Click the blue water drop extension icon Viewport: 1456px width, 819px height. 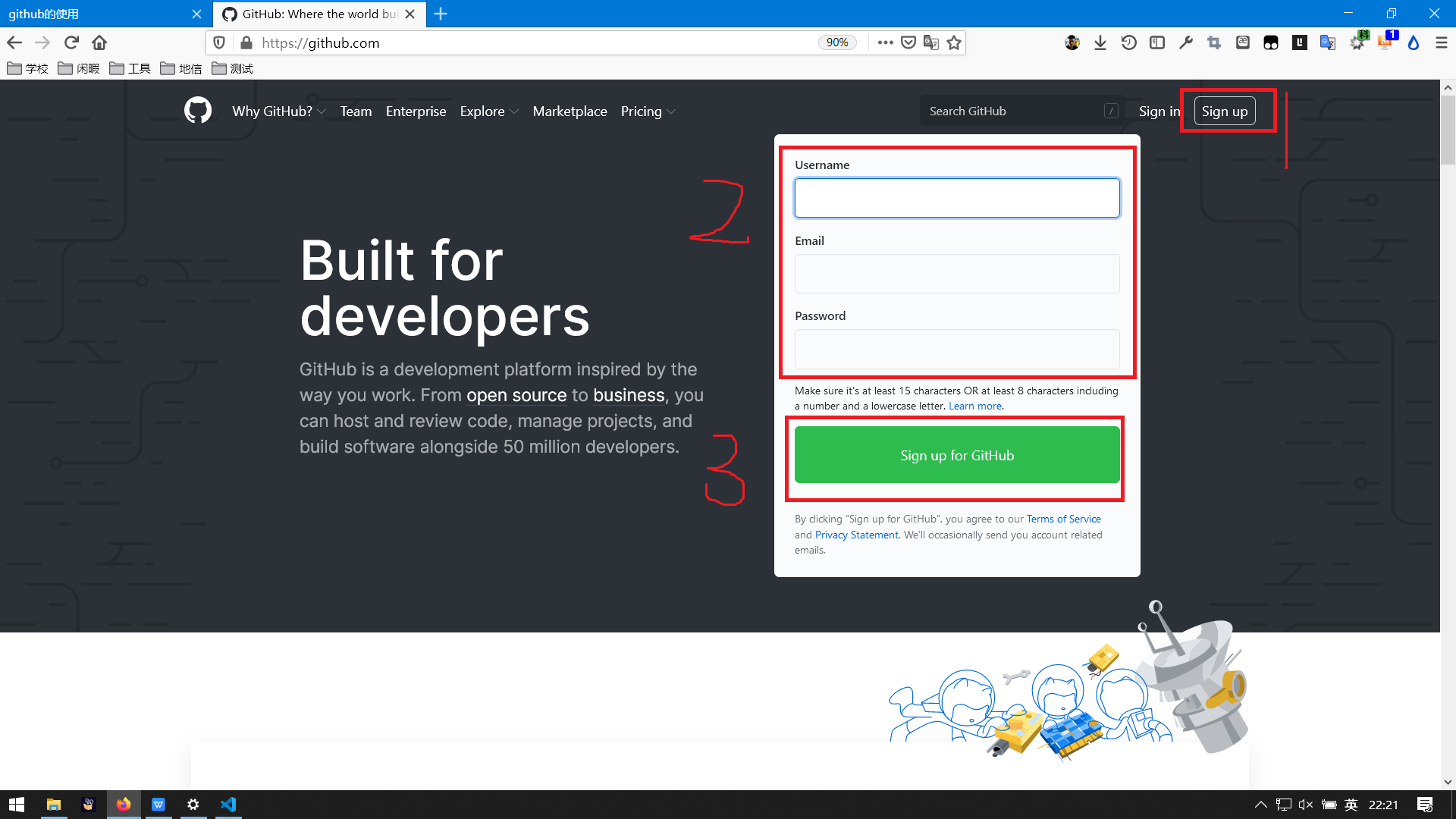click(1414, 42)
